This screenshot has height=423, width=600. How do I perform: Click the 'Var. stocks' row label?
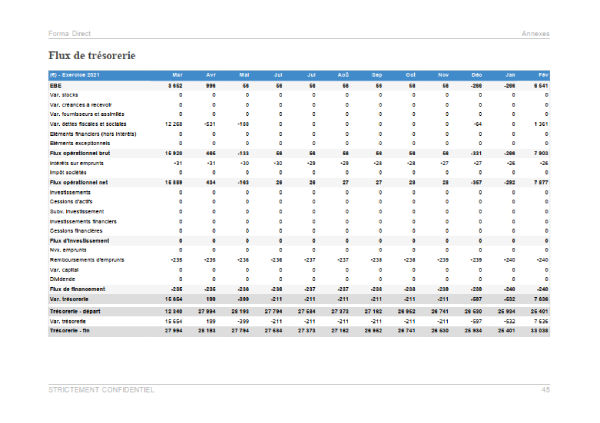(x=65, y=95)
